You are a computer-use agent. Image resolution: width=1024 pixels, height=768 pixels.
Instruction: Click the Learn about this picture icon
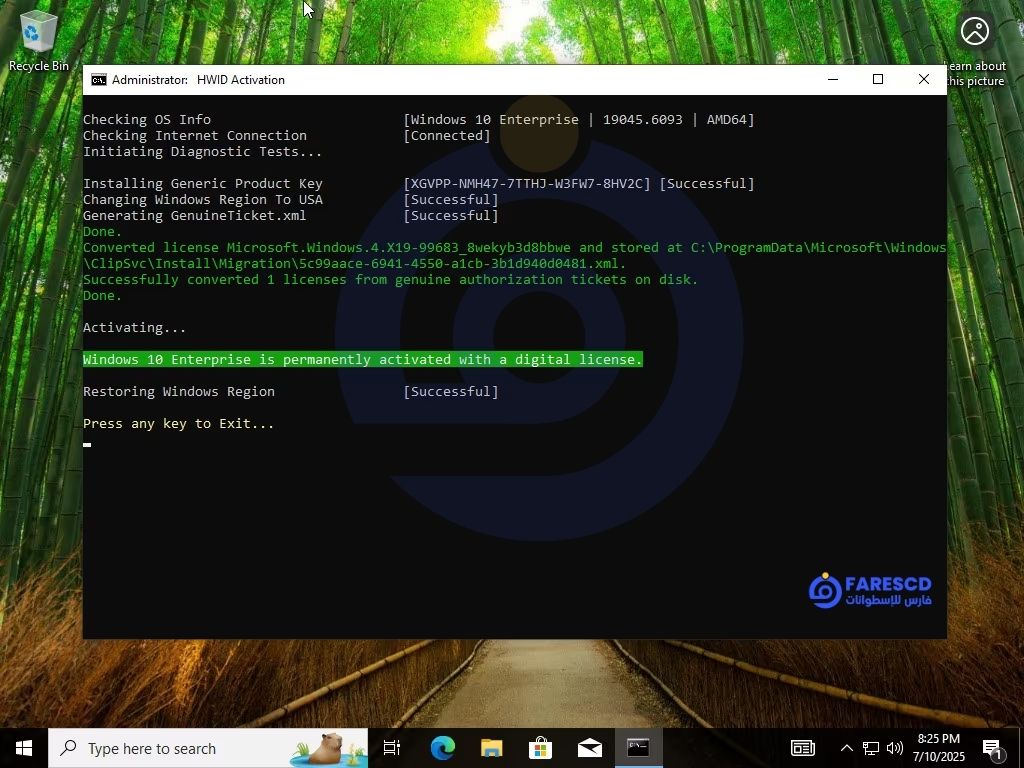[975, 49]
